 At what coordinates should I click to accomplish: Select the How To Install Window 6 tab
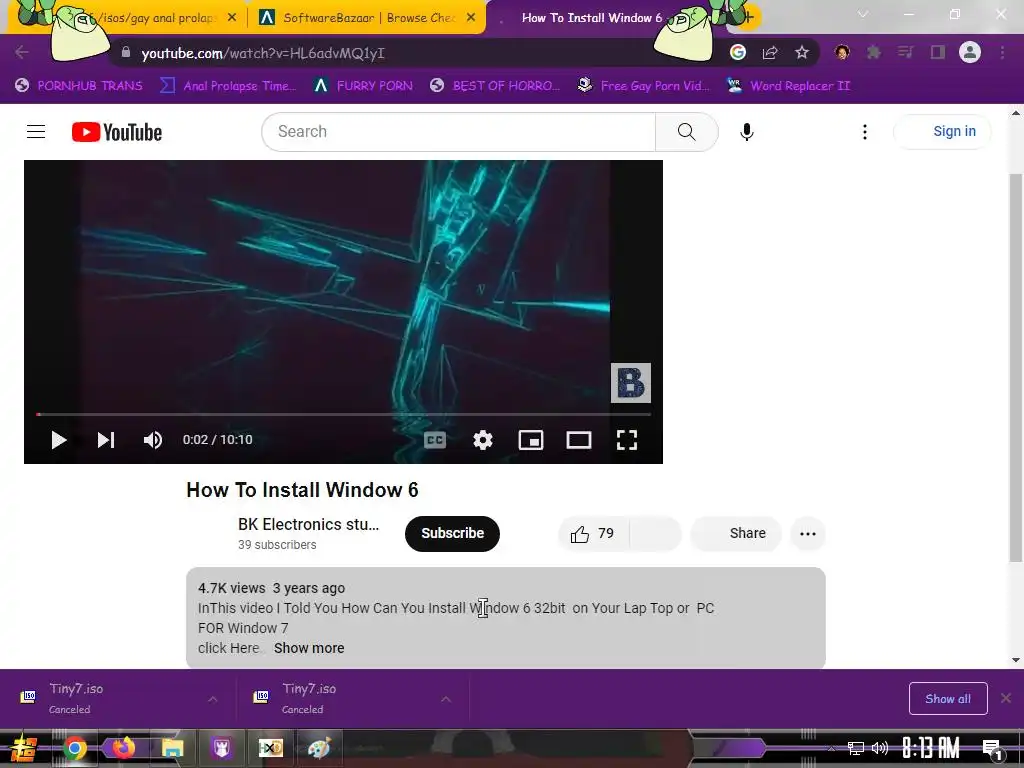[x=591, y=18]
